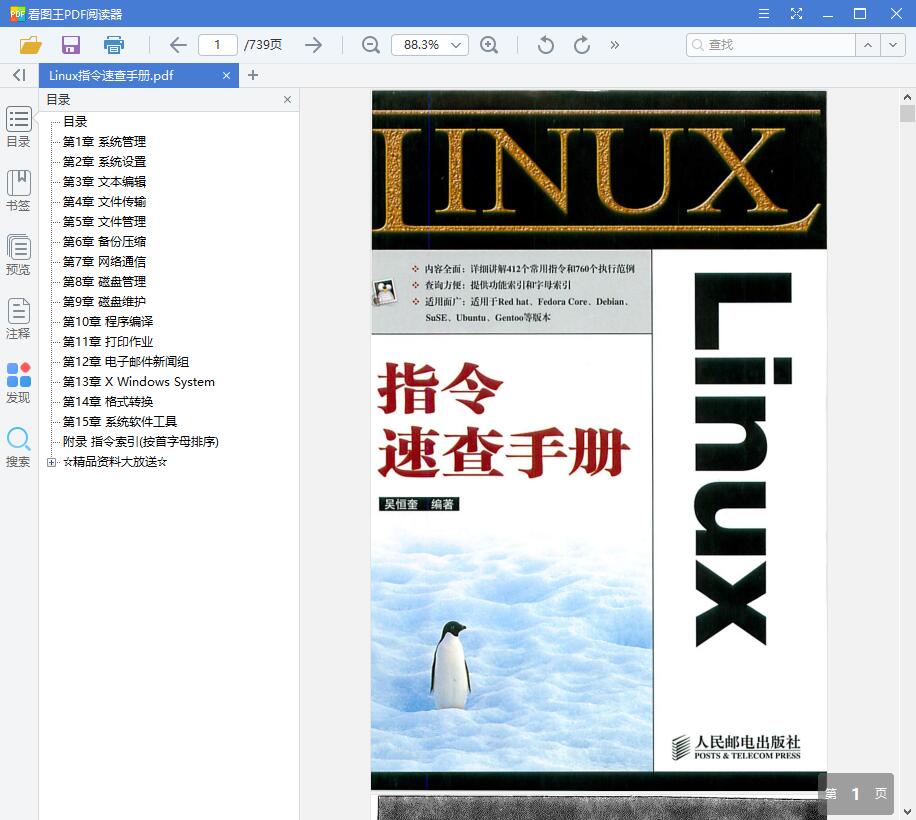Enter fullscreen mode via the expand arrows icon

pyautogui.click(x=796, y=13)
